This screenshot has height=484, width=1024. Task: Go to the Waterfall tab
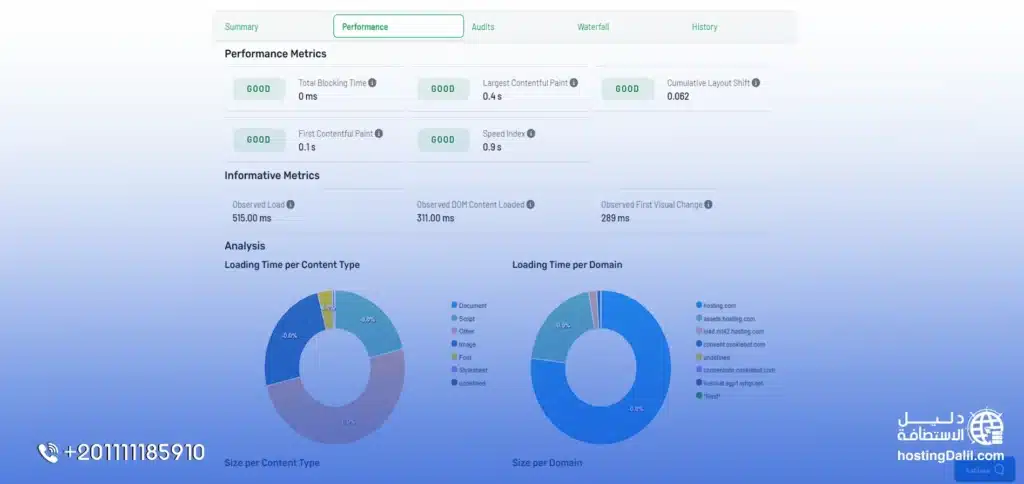pyautogui.click(x=593, y=27)
